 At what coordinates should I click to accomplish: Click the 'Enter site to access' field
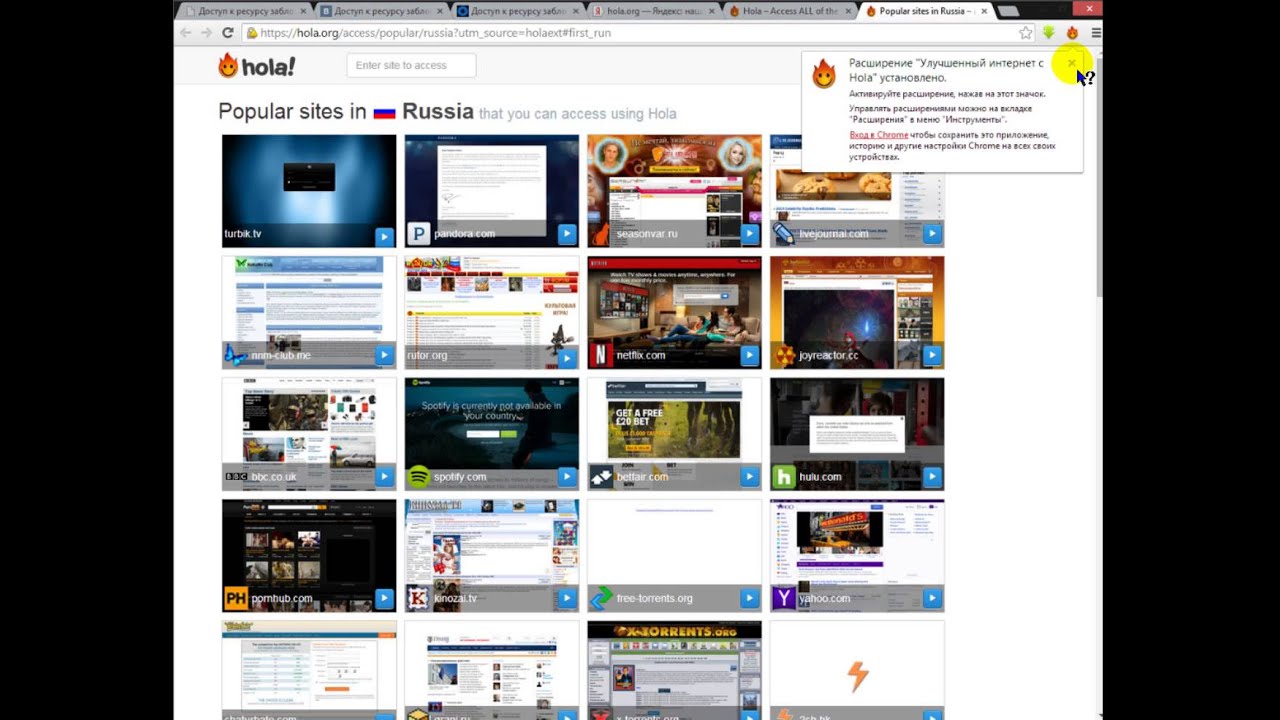click(411, 65)
